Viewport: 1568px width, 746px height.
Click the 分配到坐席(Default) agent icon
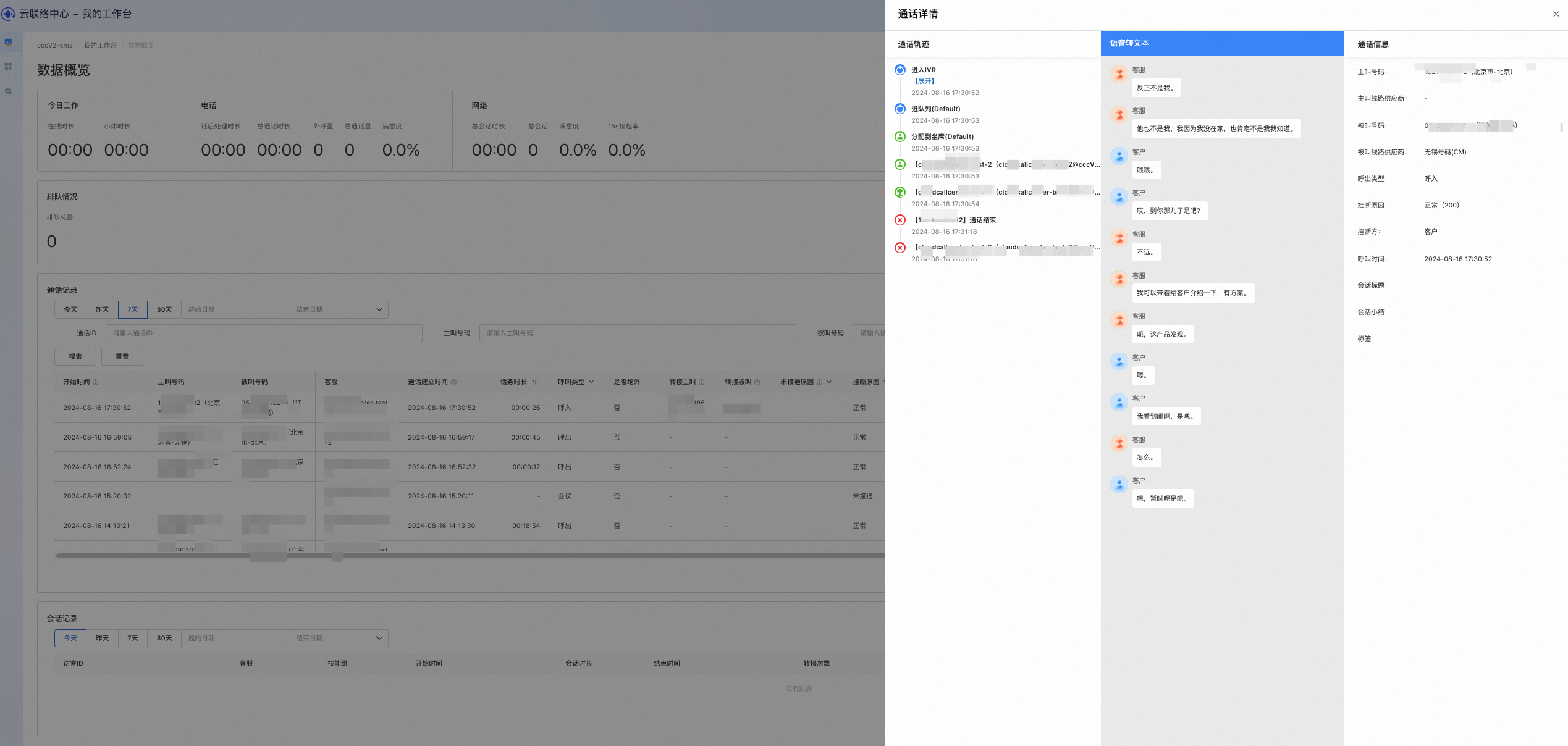(x=900, y=136)
